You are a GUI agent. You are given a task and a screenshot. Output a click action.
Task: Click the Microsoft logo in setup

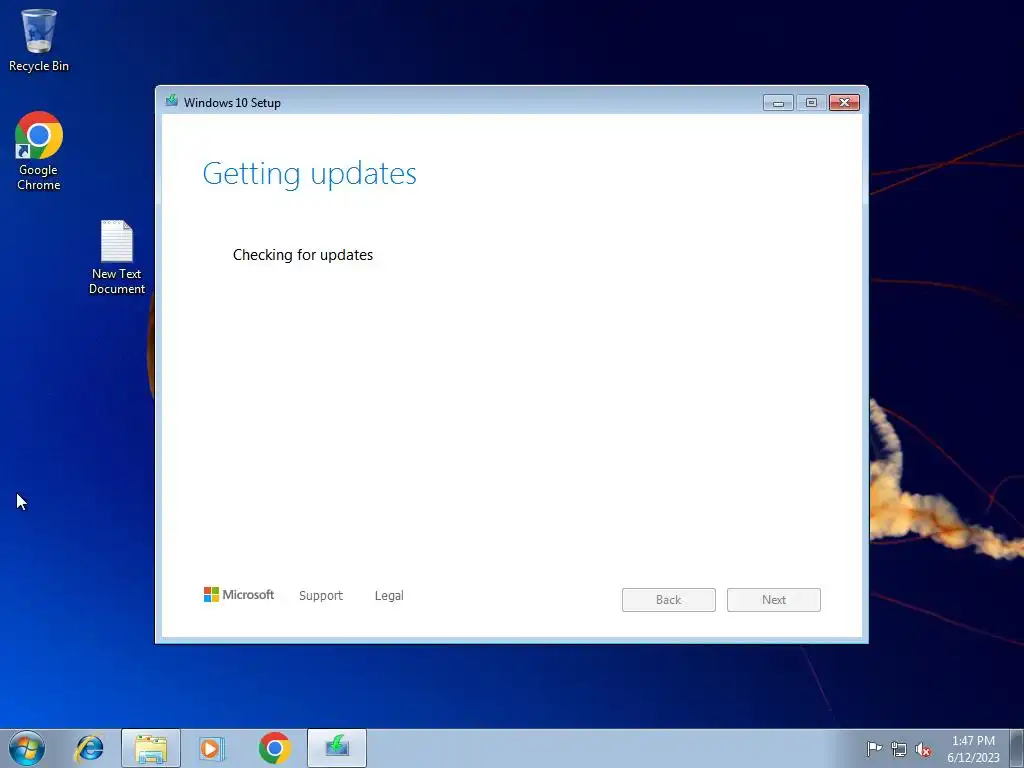pos(239,594)
